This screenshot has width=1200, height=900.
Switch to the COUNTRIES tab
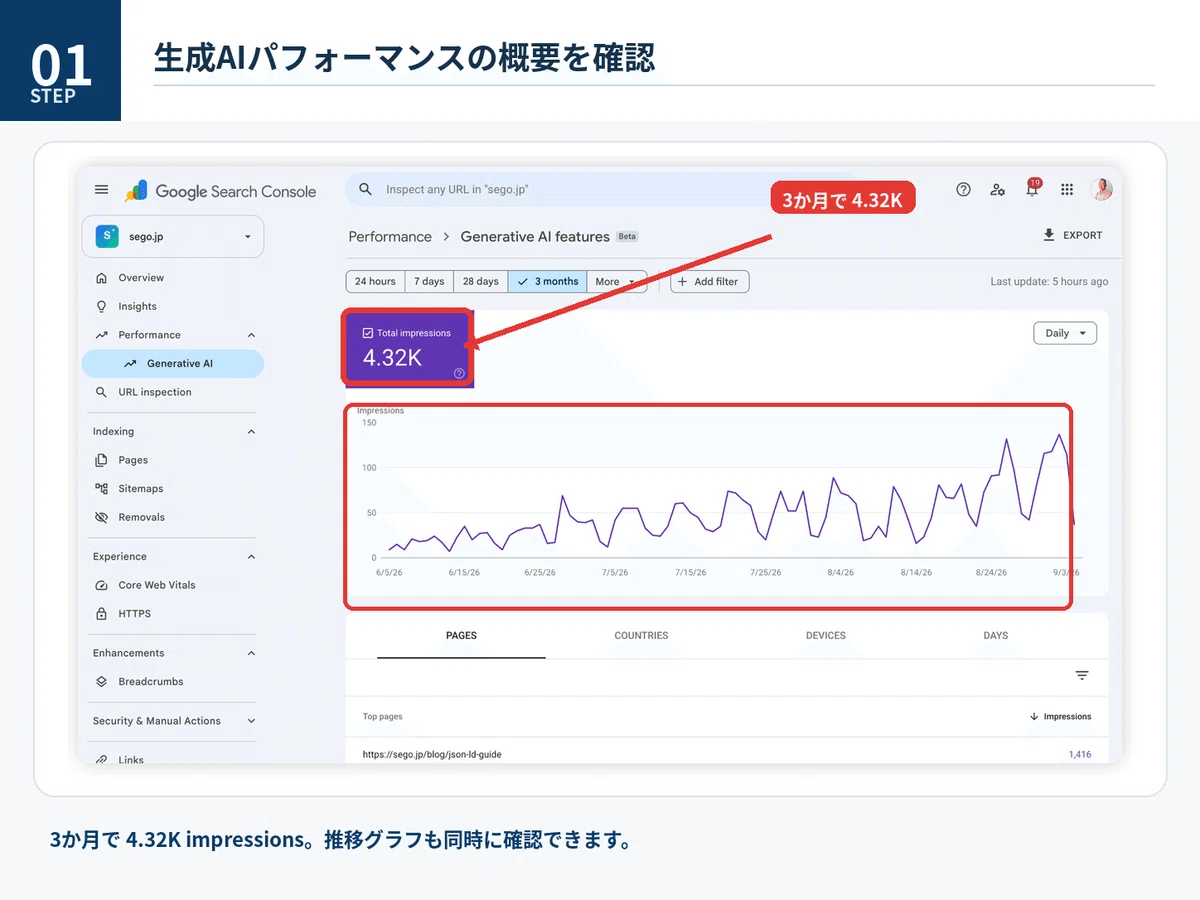click(x=641, y=636)
